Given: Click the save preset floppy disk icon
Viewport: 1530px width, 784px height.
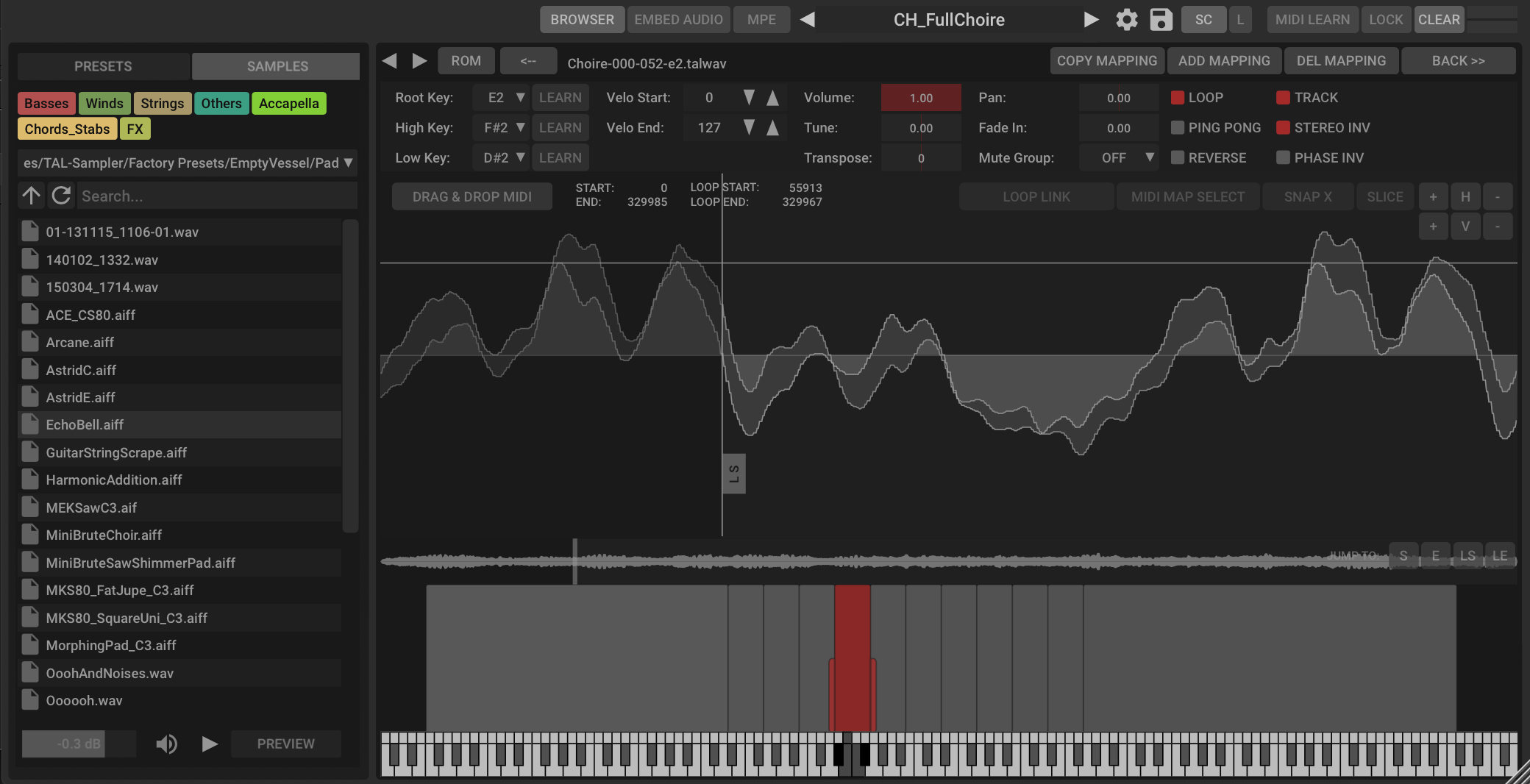Looking at the screenshot, I should click(1161, 20).
